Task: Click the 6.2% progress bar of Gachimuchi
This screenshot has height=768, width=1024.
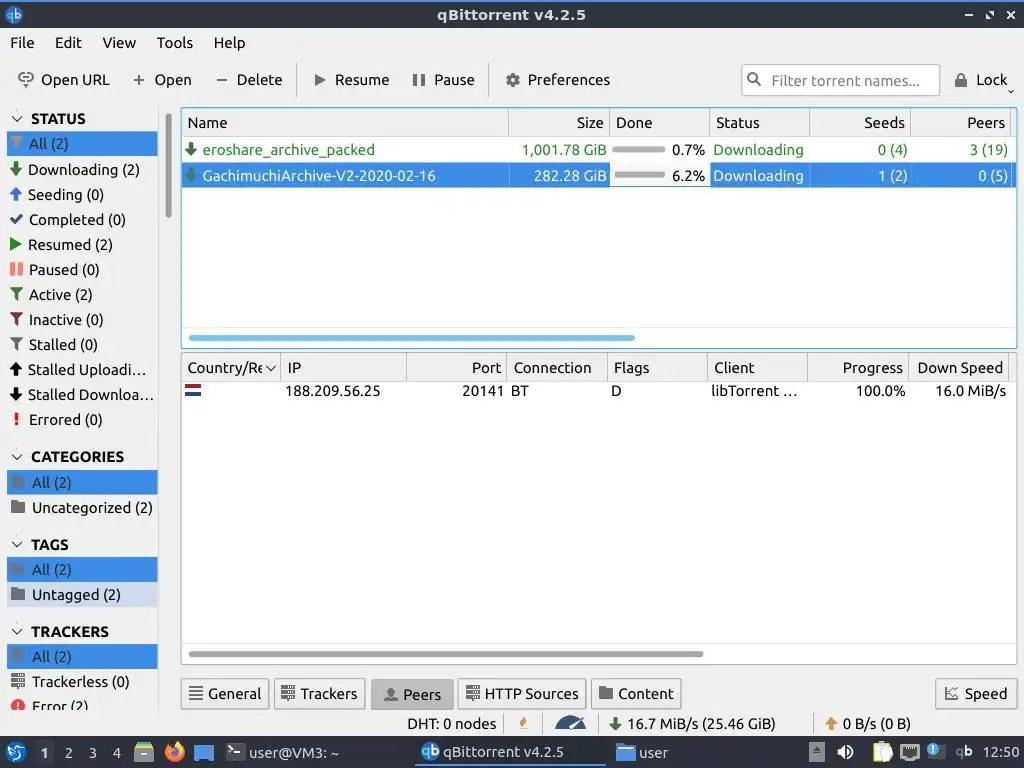Action: [639, 175]
